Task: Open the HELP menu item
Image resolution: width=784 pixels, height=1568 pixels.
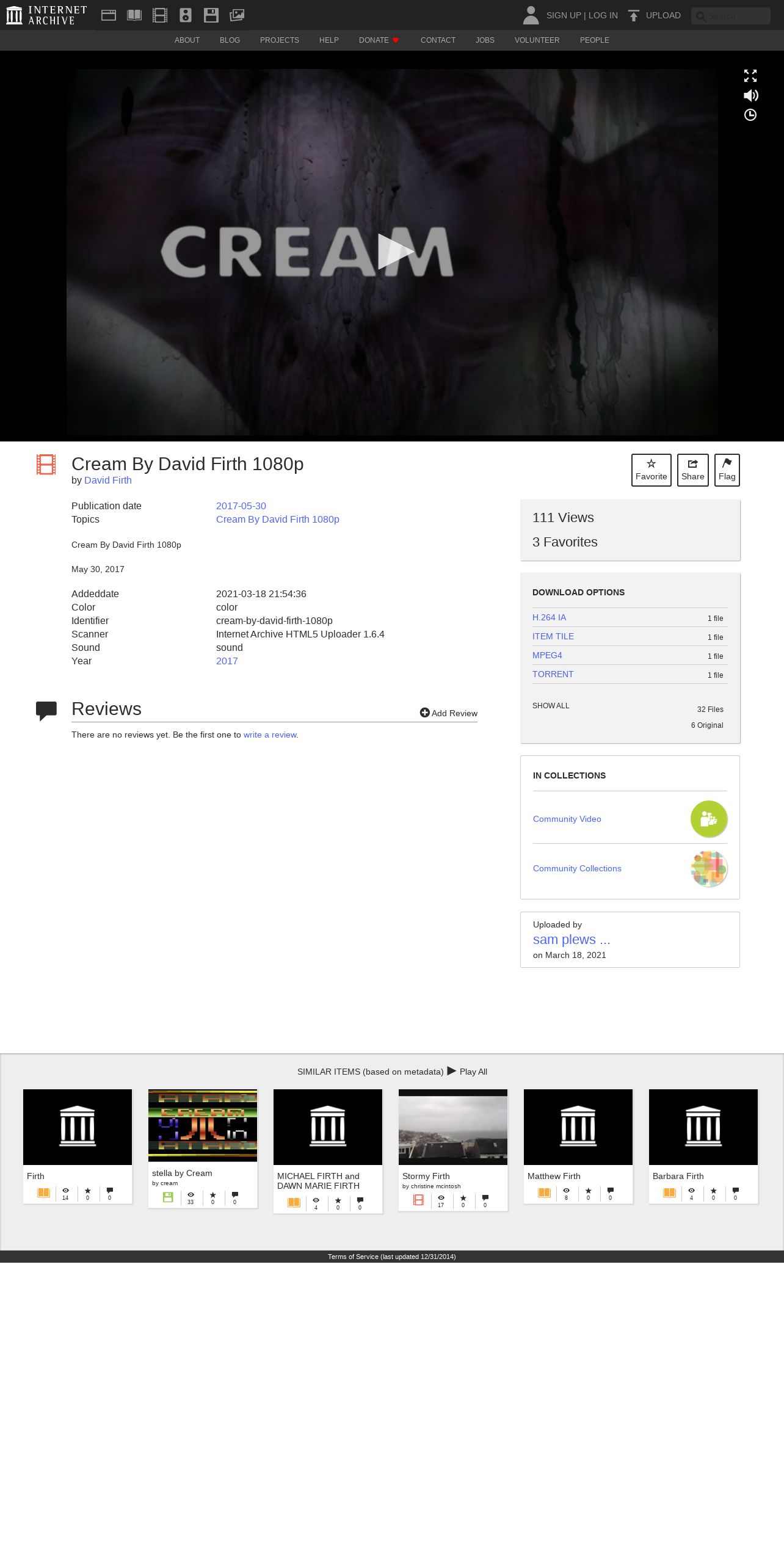Action: tap(329, 40)
